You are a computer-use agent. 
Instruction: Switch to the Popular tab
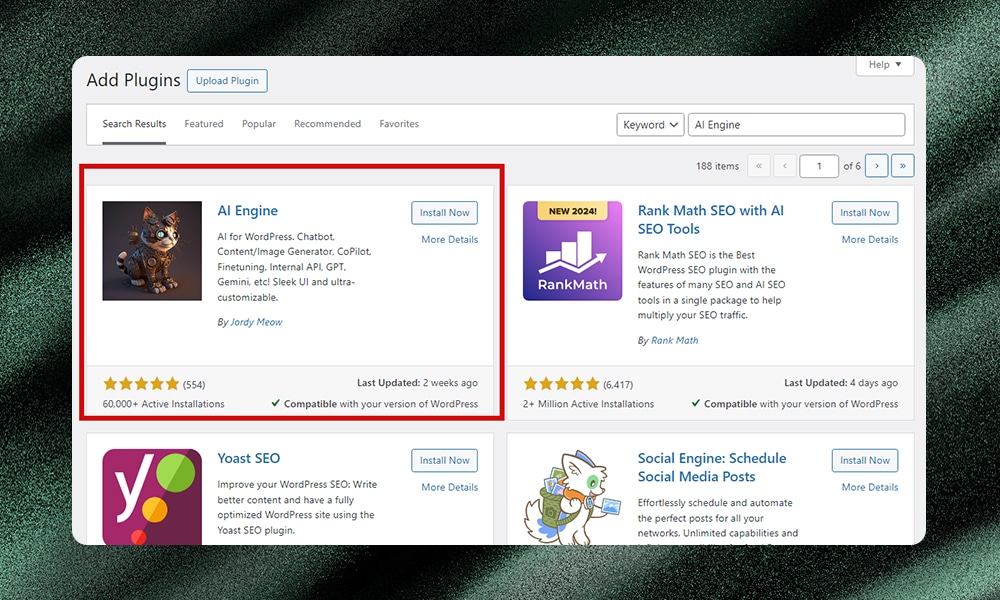click(x=259, y=124)
